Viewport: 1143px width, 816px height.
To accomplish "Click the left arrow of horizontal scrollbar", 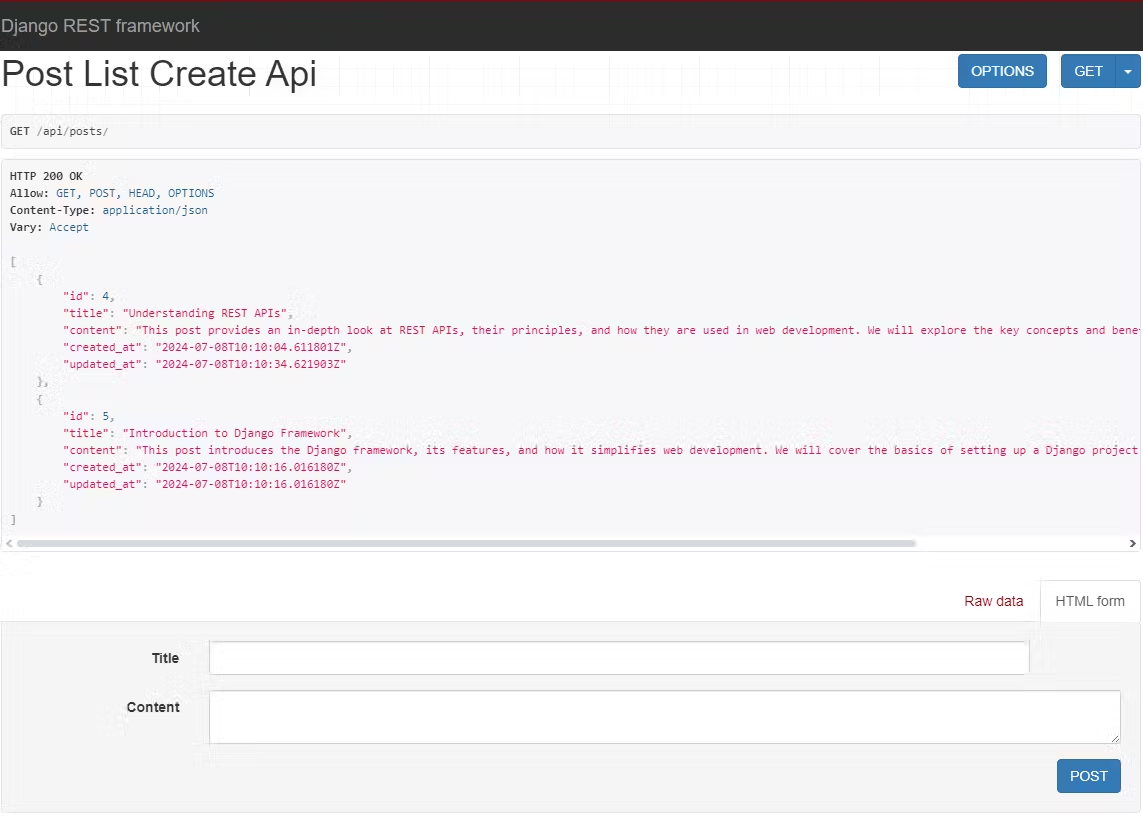I will (8, 543).
